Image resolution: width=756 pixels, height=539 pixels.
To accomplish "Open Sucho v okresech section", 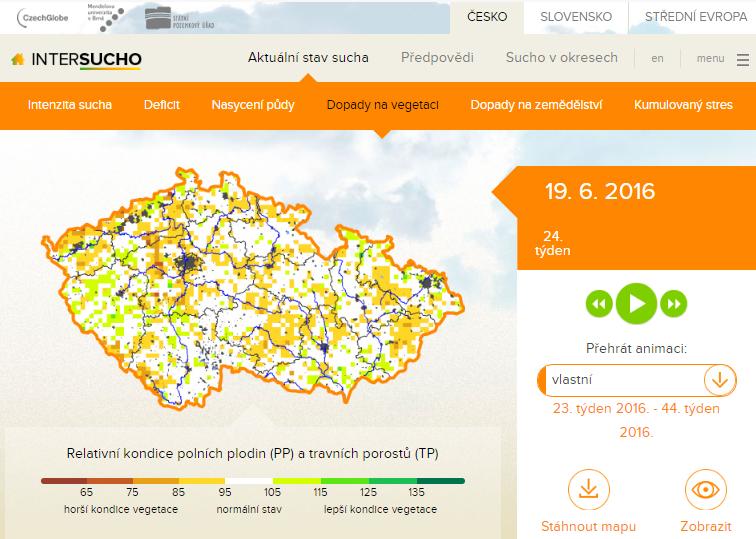I will coord(562,58).
